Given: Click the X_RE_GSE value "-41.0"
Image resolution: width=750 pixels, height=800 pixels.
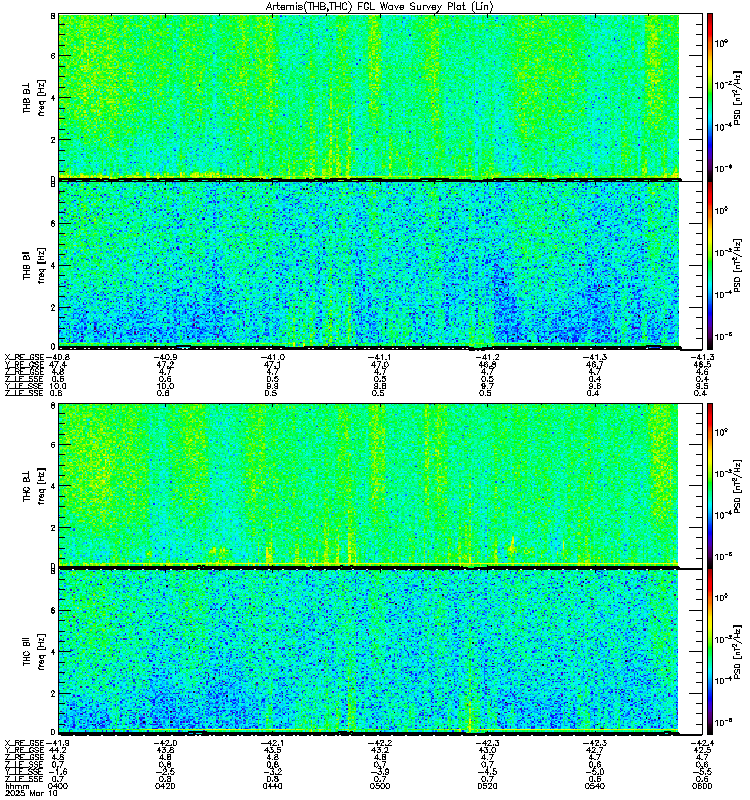Looking at the screenshot, I should 272,357.
